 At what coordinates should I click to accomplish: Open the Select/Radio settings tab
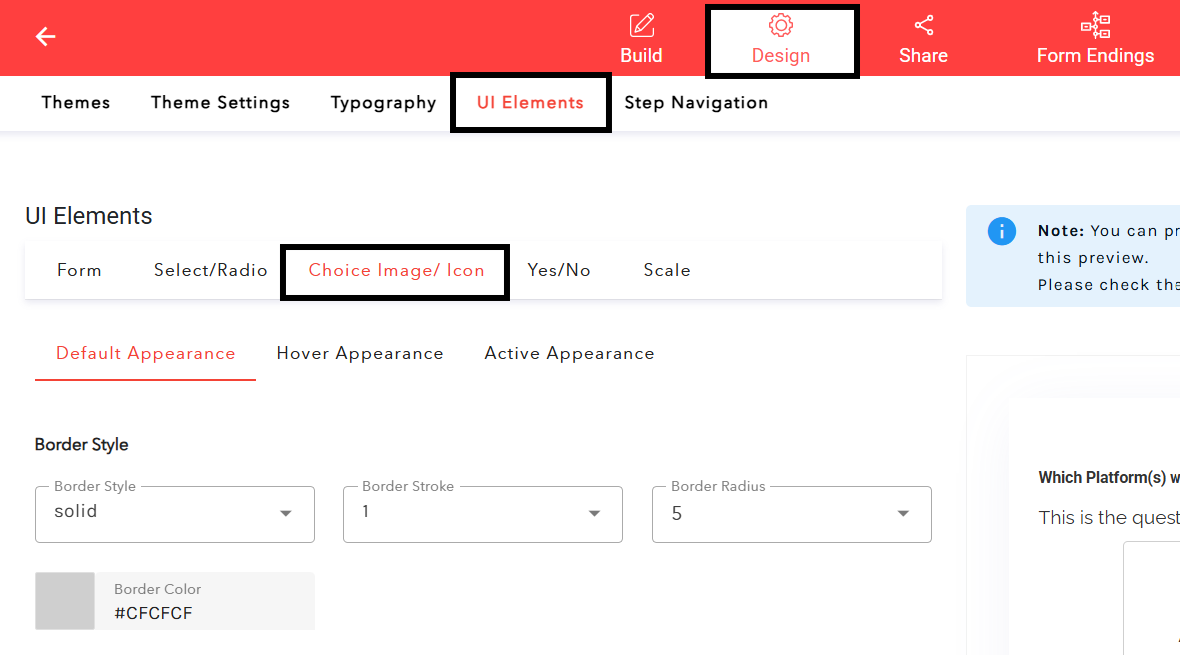pos(210,270)
